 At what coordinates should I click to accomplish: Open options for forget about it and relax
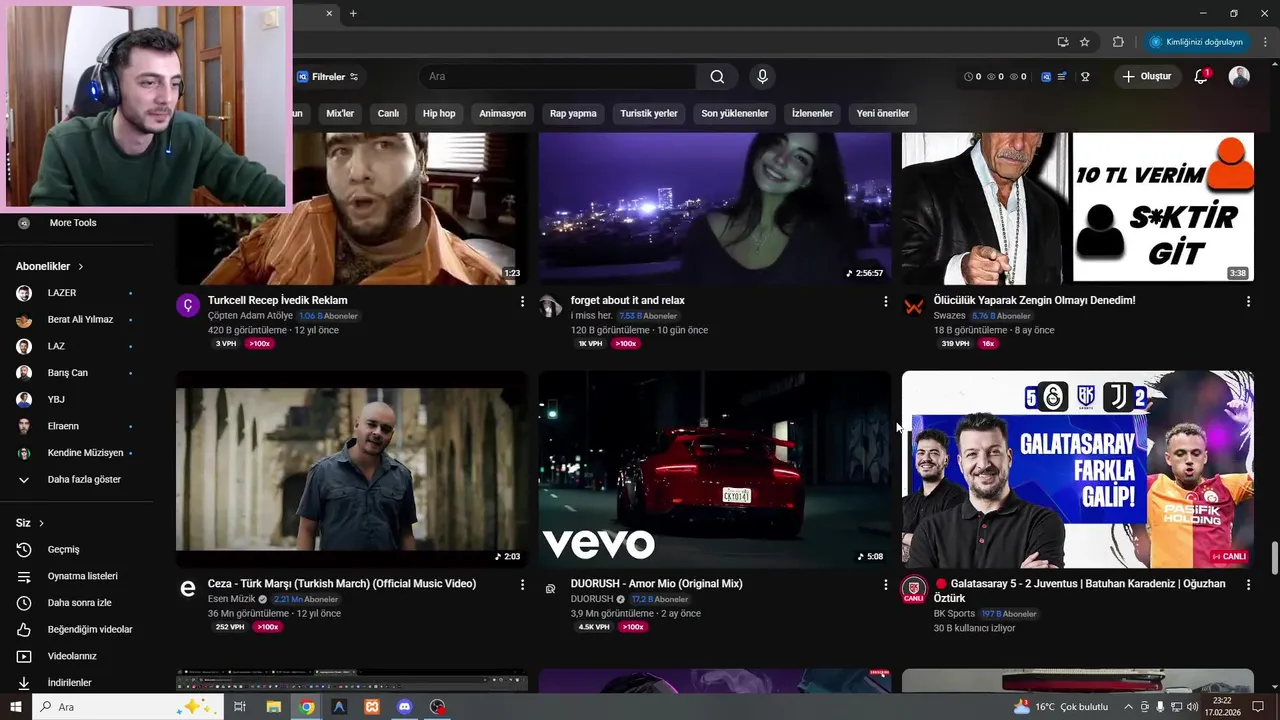click(x=885, y=301)
